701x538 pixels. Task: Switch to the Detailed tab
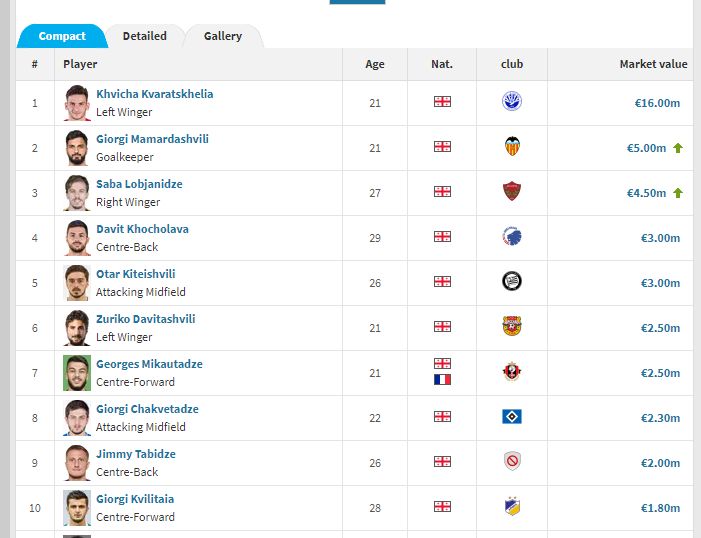[x=145, y=36]
